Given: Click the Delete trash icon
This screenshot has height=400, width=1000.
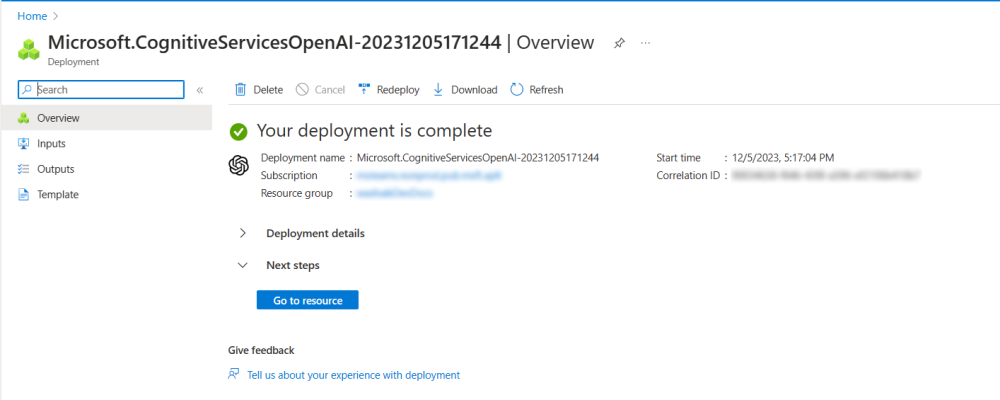Looking at the screenshot, I should click(x=240, y=90).
